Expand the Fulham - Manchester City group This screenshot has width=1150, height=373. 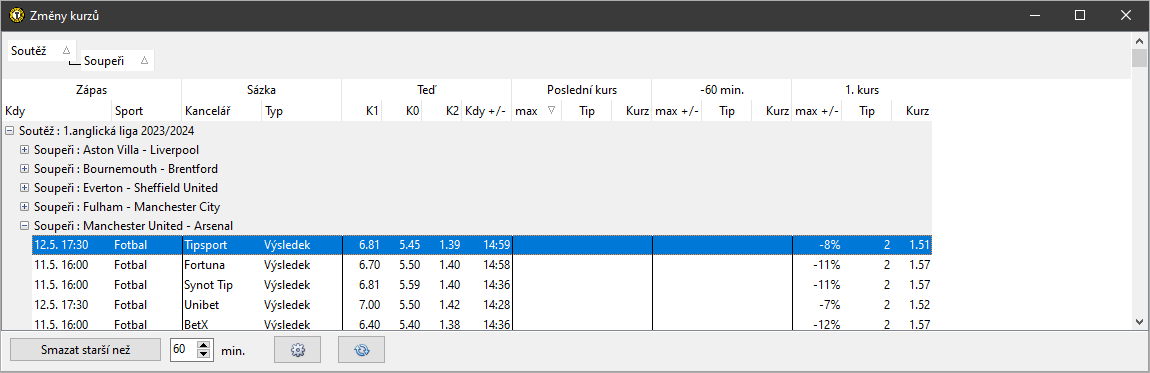click(x=24, y=207)
